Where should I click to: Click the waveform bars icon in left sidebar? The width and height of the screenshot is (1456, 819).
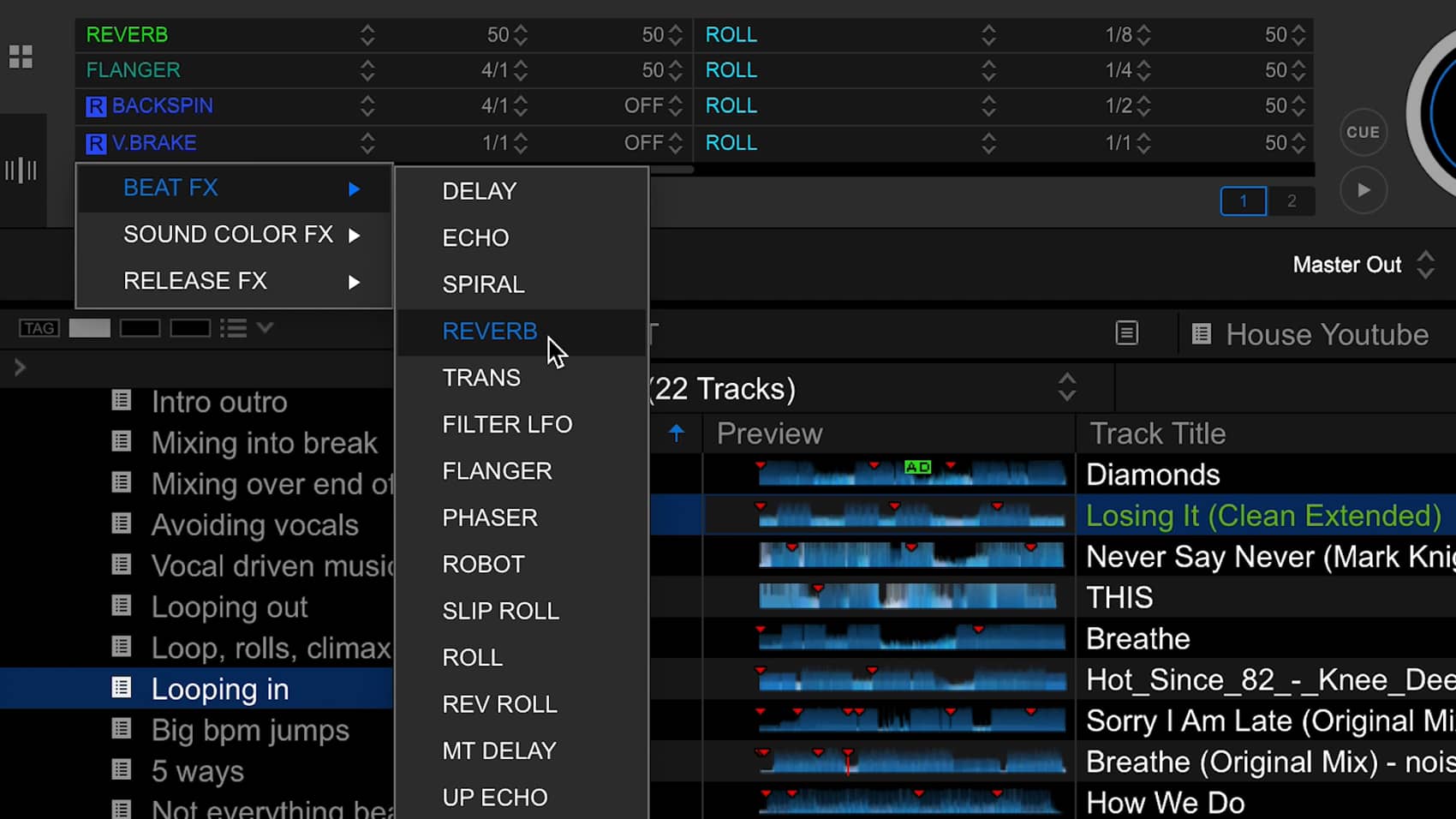point(21,170)
